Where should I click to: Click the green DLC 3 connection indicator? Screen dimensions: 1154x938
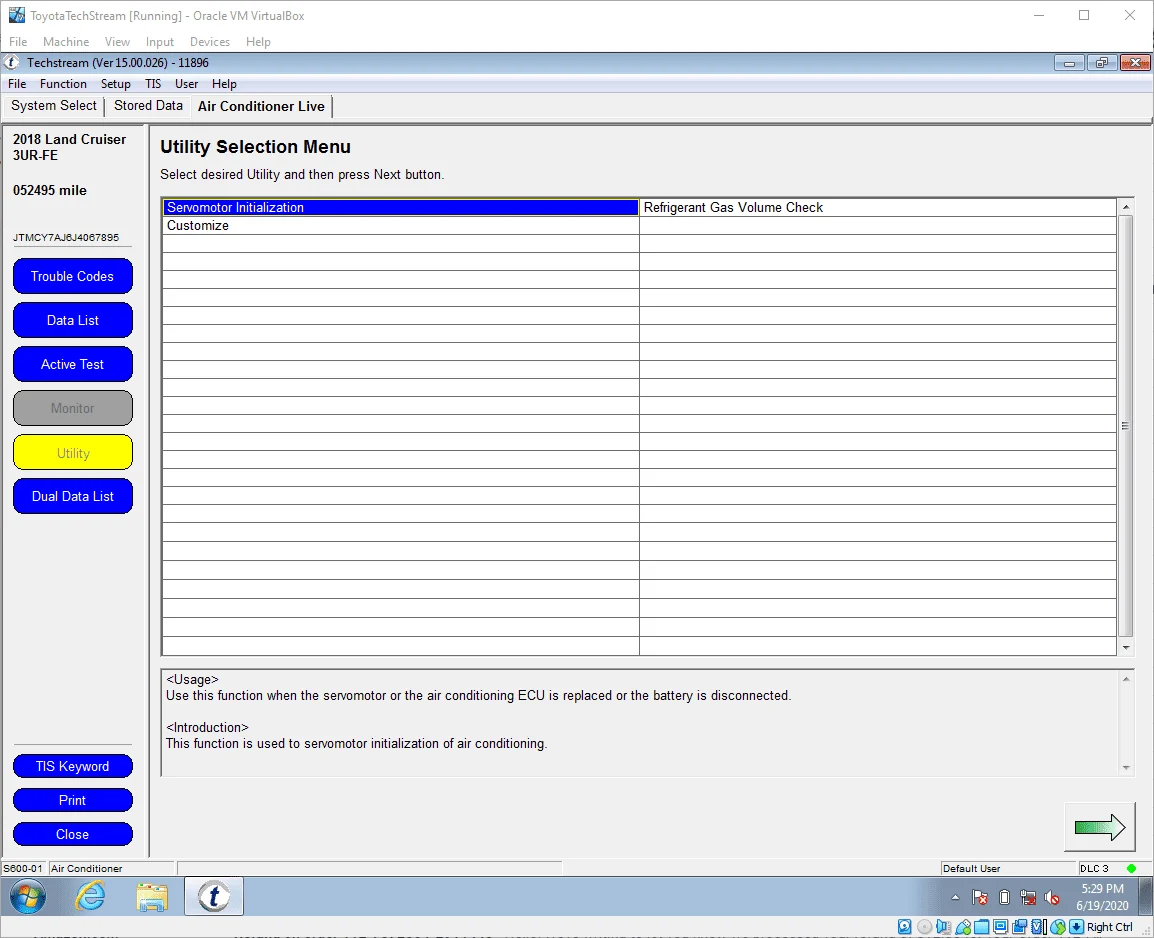pyautogui.click(x=1131, y=869)
